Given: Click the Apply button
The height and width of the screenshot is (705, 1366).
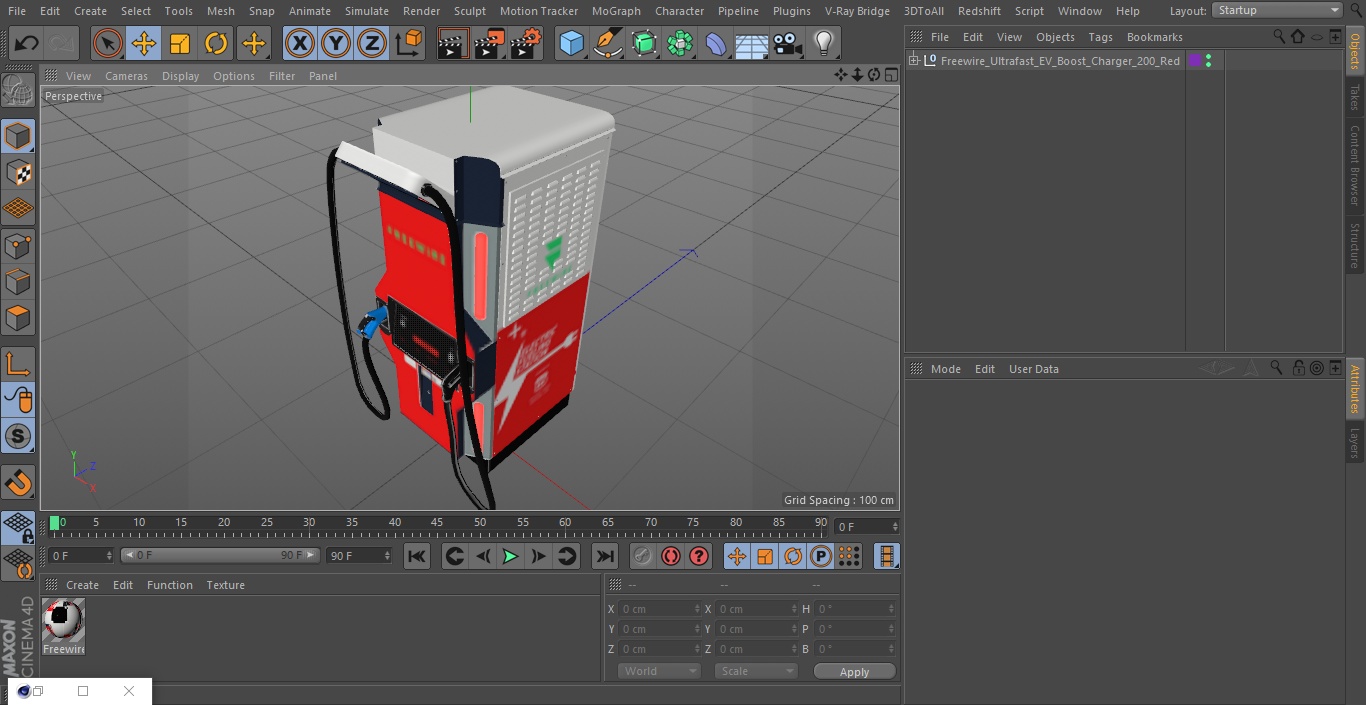Looking at the screenshot, I should click(854, 672).
